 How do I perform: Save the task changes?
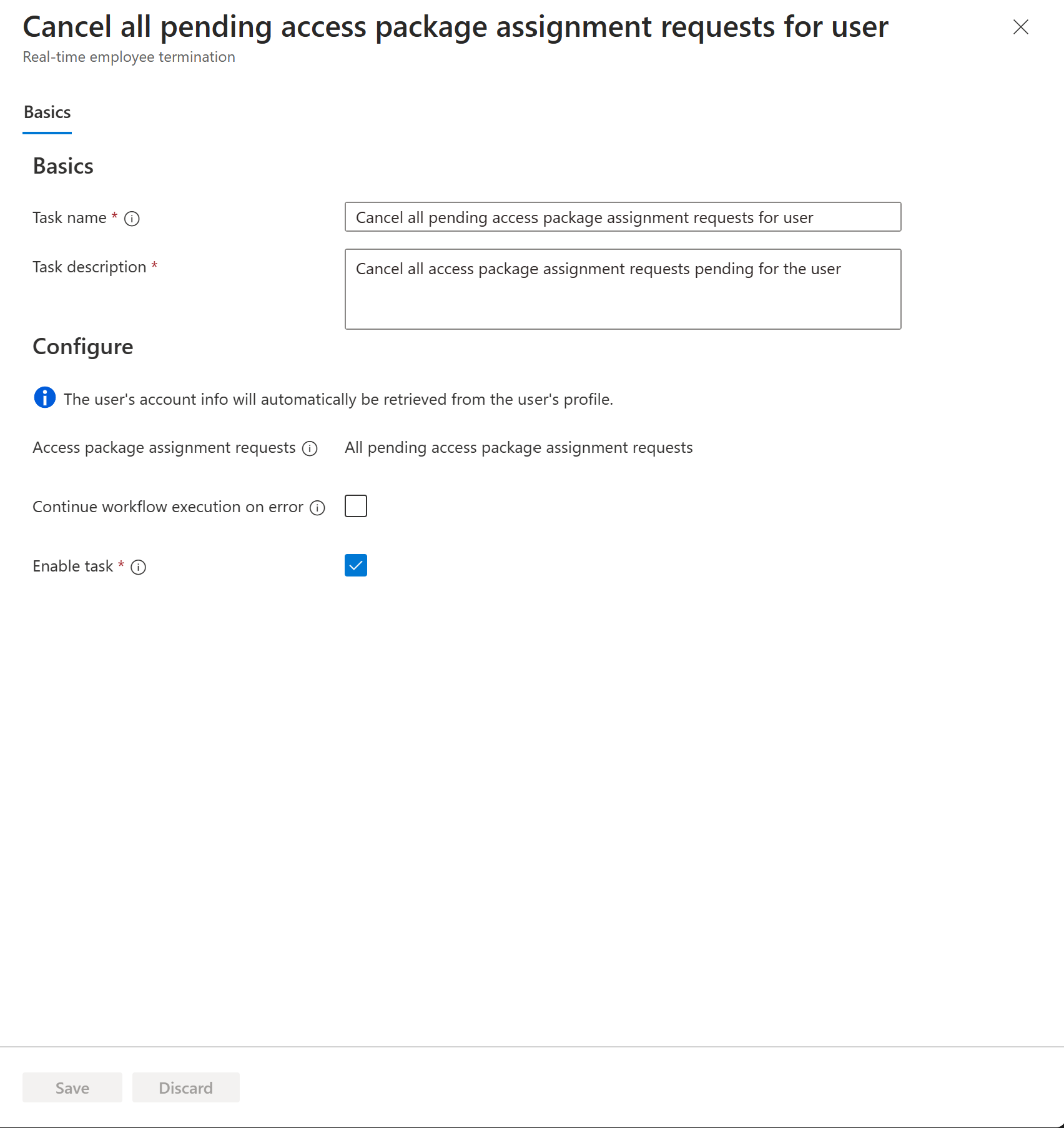point(72,1087)
